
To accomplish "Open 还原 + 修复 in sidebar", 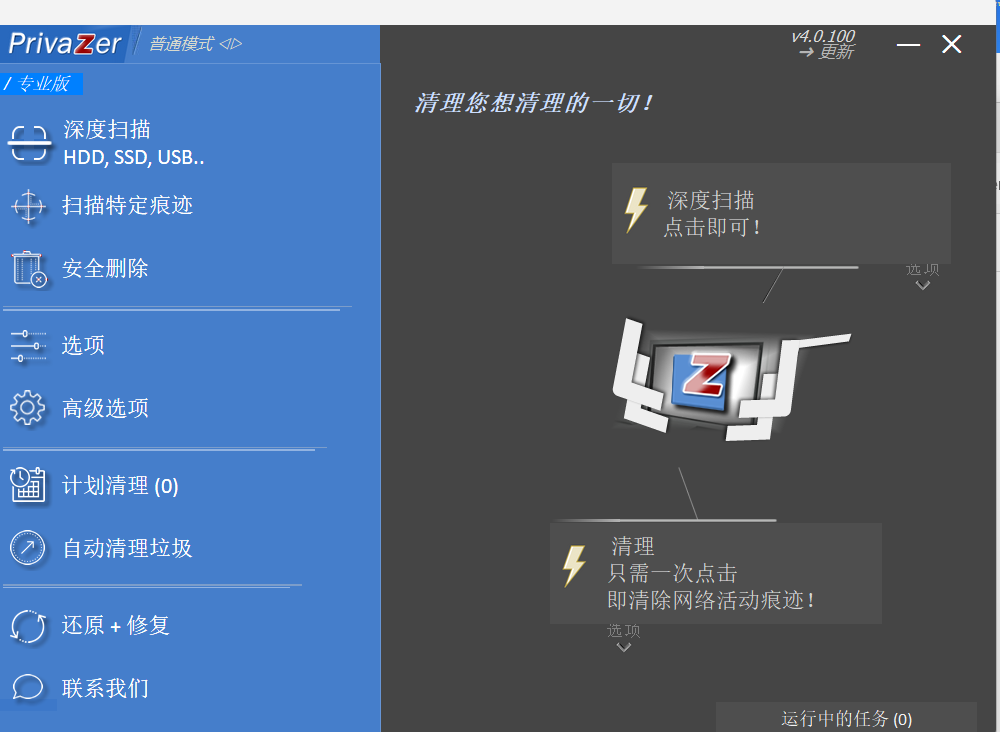I will 115,626.
